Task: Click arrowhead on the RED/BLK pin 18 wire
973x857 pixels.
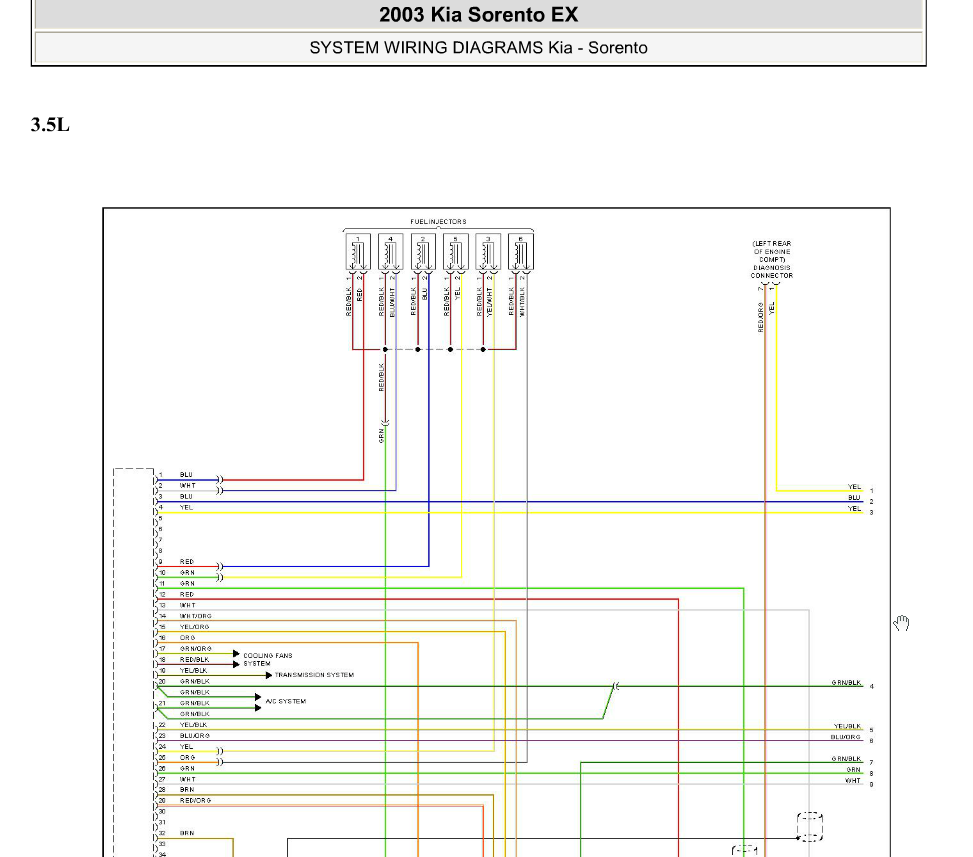Action: click(x=236, y=664)
